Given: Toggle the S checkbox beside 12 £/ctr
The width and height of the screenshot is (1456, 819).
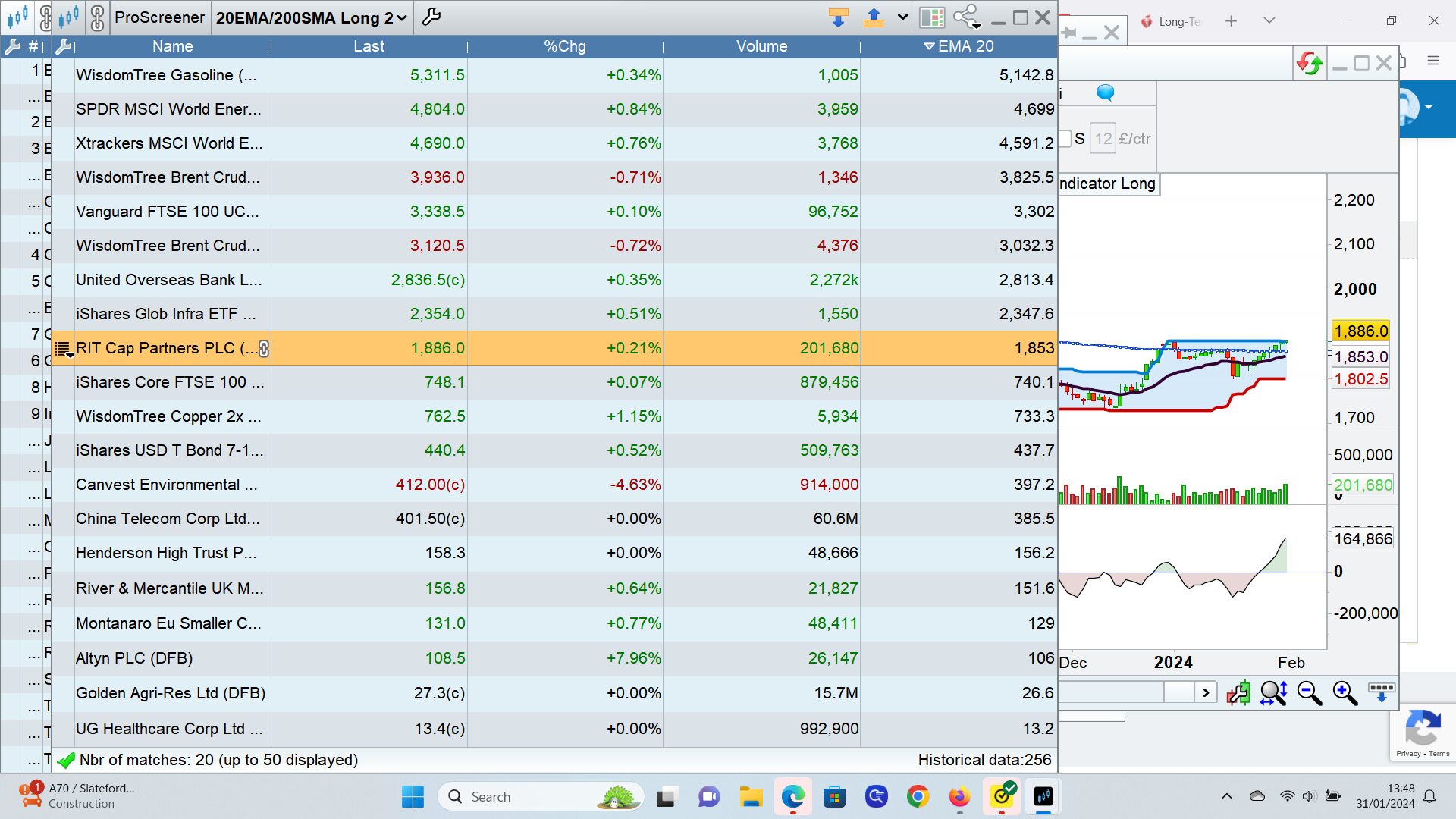Looking at the screenshot, I should [x=1065, y=139].
